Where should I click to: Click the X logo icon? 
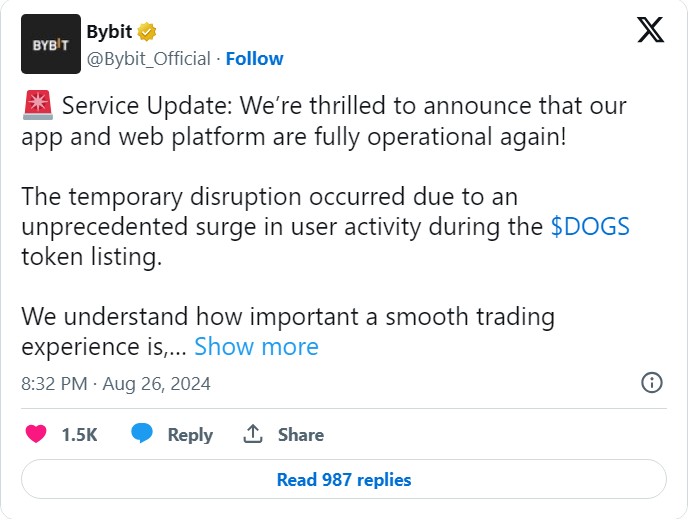[x=650, y=32]
